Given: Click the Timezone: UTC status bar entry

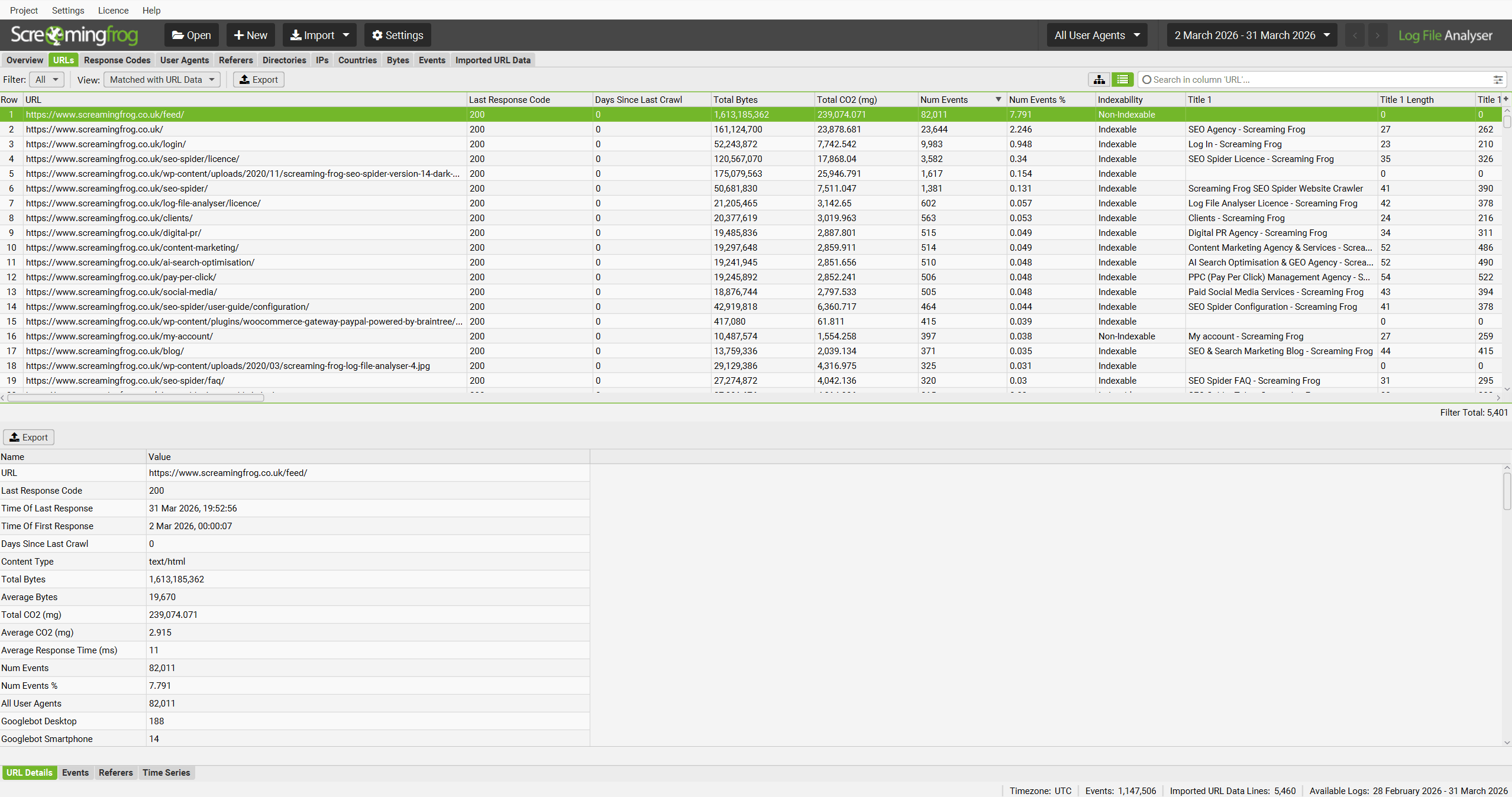Looking at the screenshot, I should 1040,791.
